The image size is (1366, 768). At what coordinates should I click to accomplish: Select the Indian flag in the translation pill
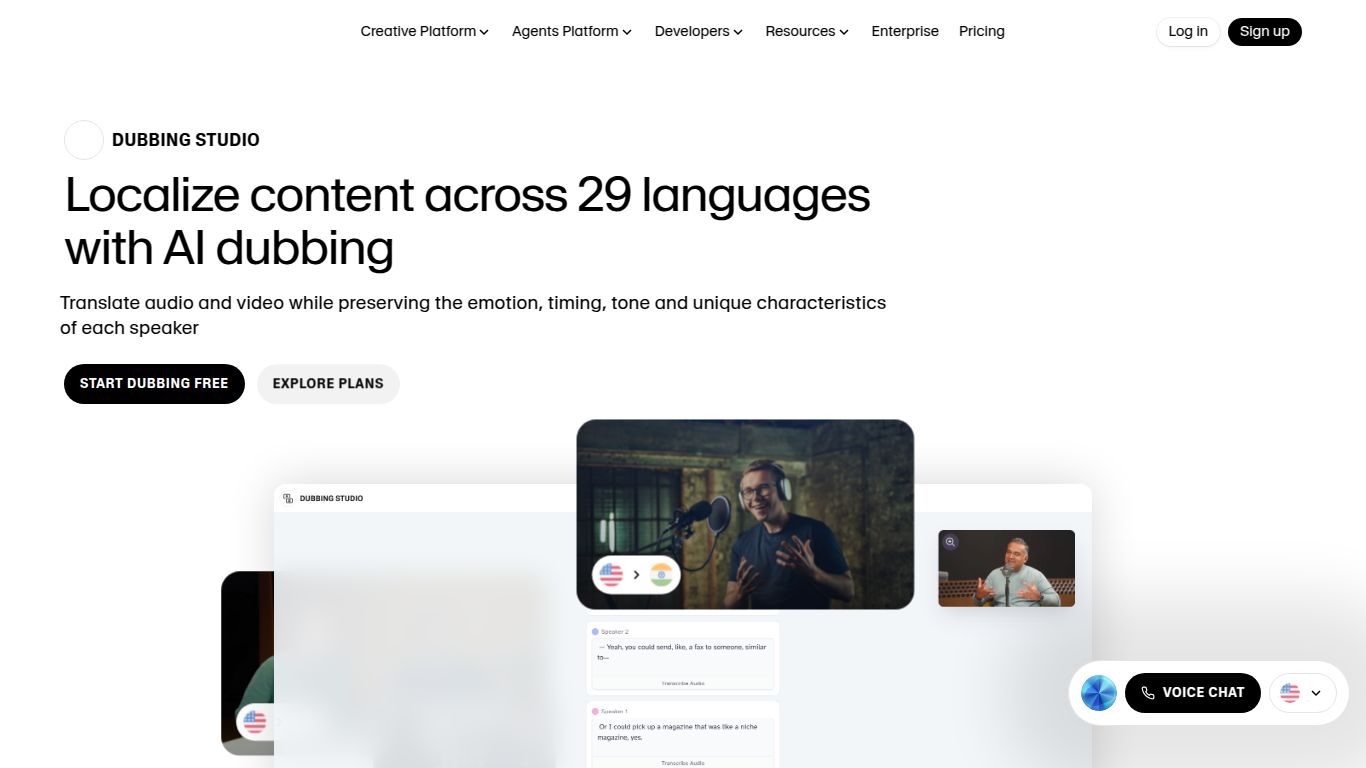[661, 575]
